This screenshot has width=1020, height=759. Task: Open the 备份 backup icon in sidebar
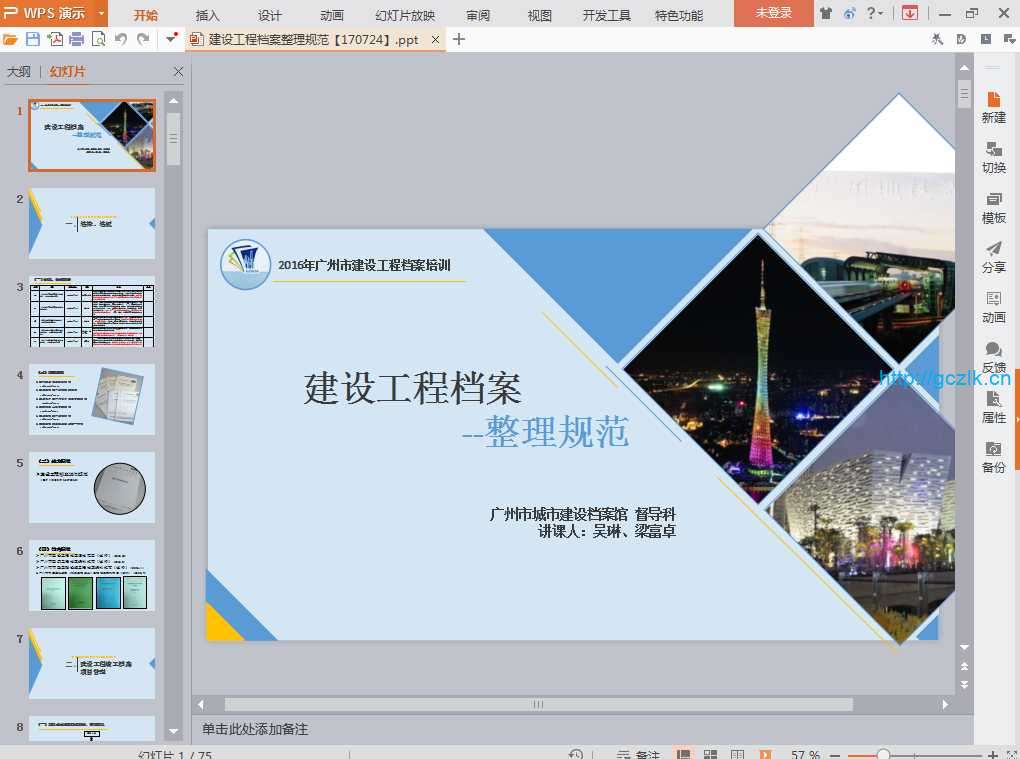pos(993,457)
